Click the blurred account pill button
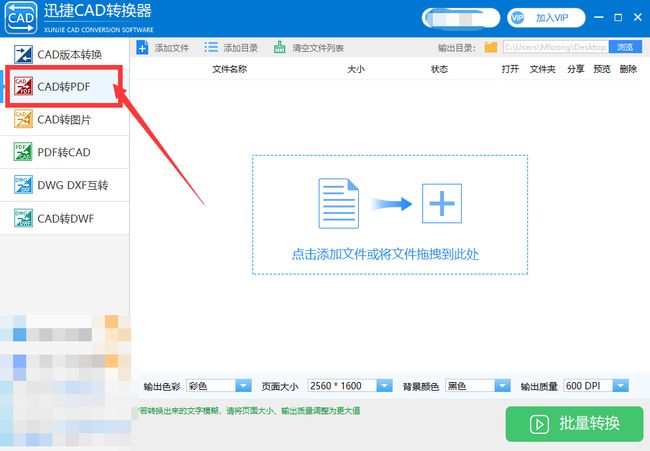This screenshot has height=451, width=650. pyautogui.click(x=461, y=18)
